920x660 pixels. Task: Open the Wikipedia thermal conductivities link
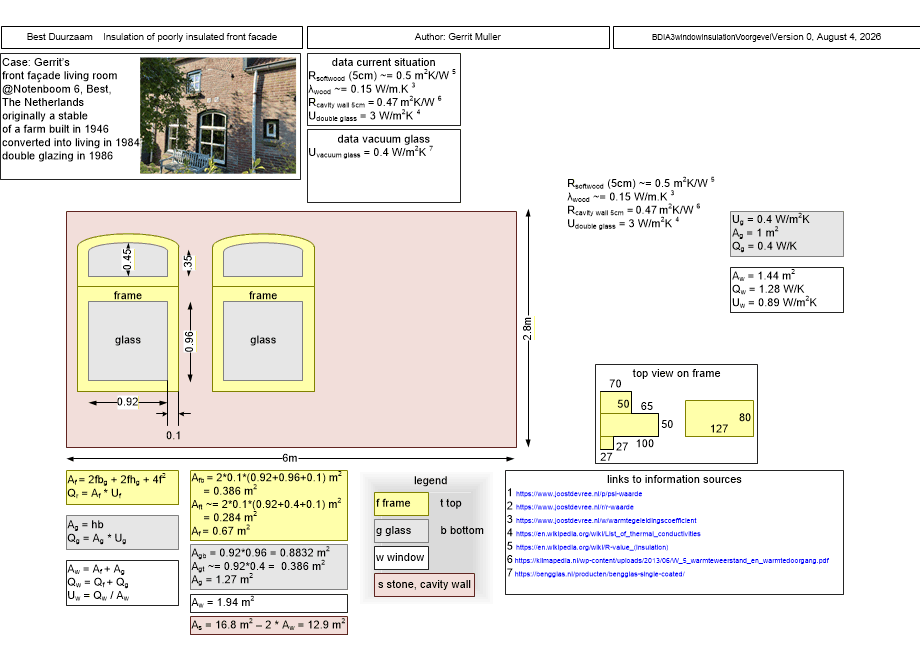click(608, 534)
